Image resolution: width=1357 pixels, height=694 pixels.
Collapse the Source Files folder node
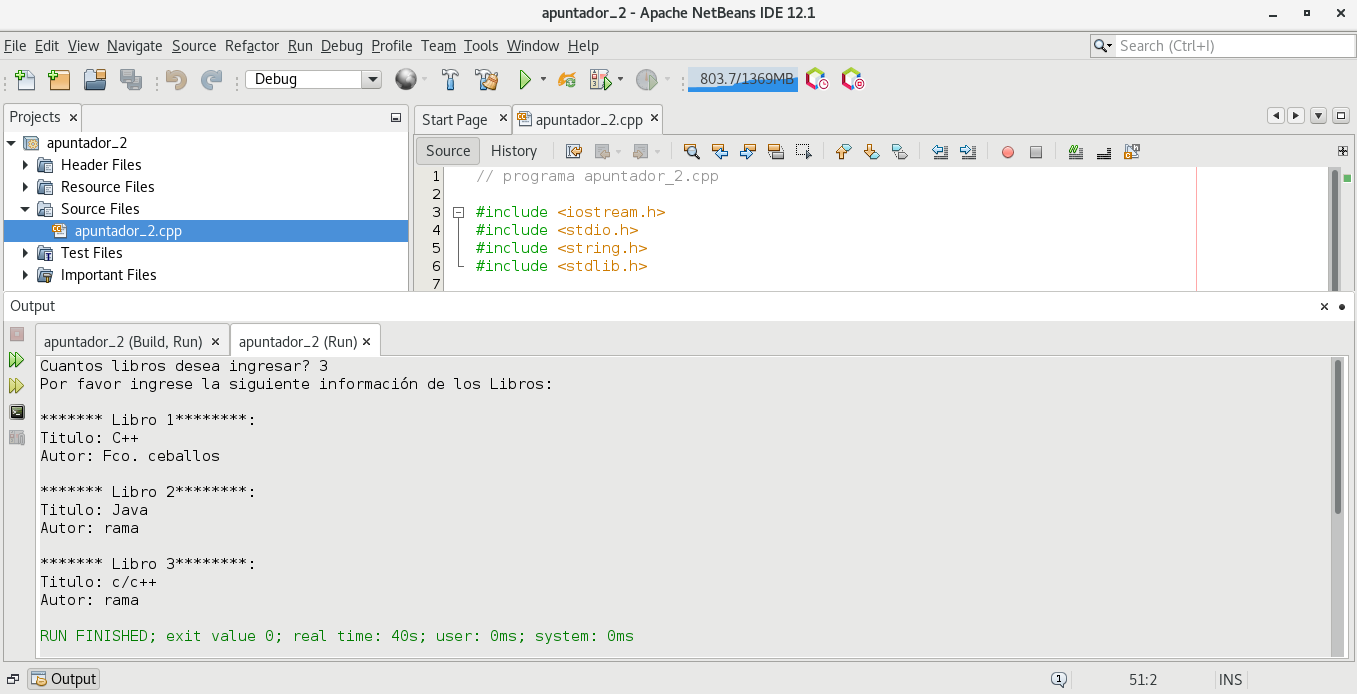click(26, 209)
